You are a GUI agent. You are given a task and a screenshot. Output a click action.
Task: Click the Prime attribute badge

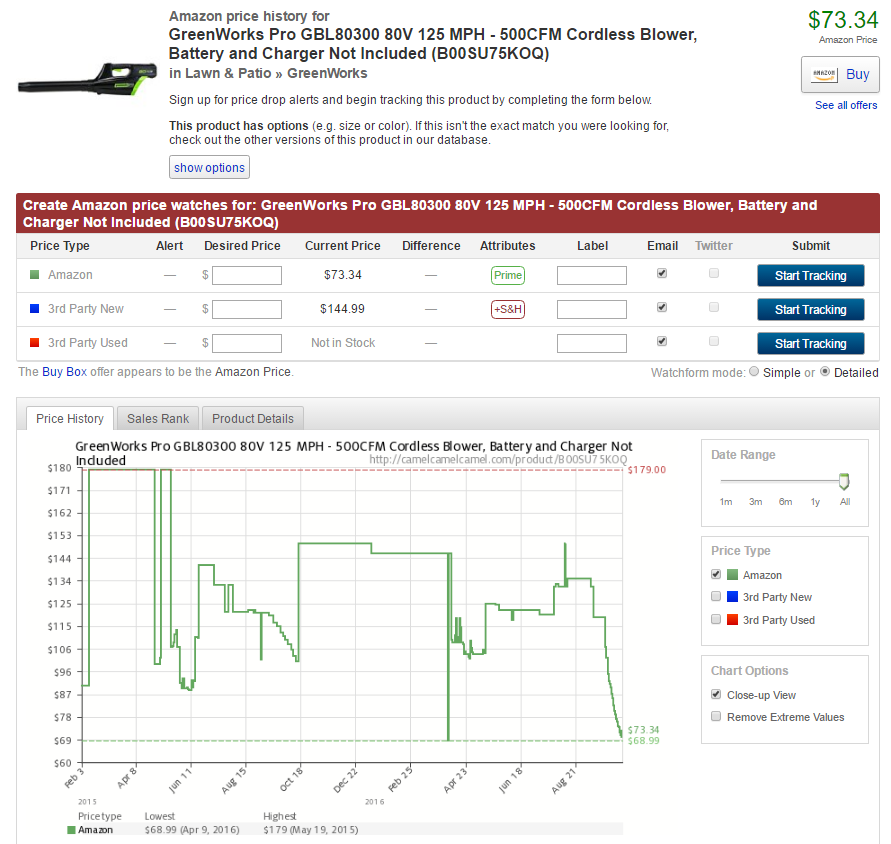pos(507,275)
